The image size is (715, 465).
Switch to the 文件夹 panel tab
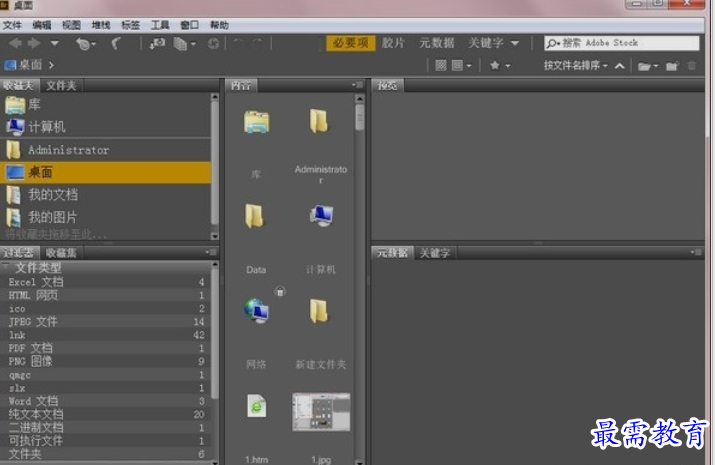[x=61, y=85]
